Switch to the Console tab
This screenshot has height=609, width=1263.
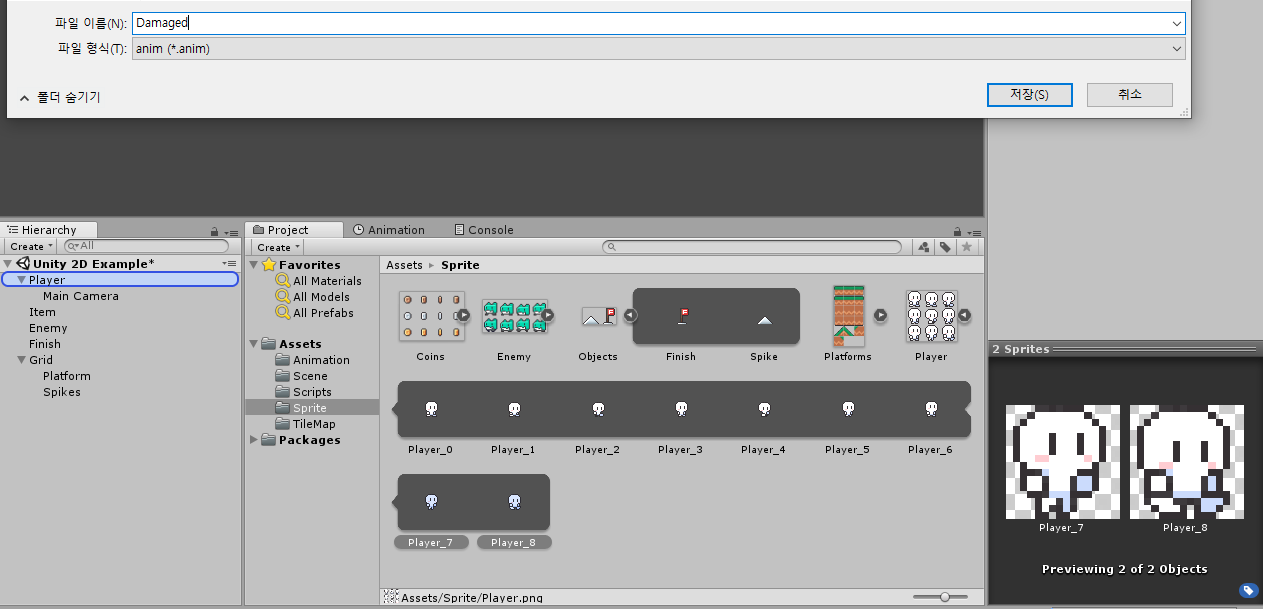(483, 230)
